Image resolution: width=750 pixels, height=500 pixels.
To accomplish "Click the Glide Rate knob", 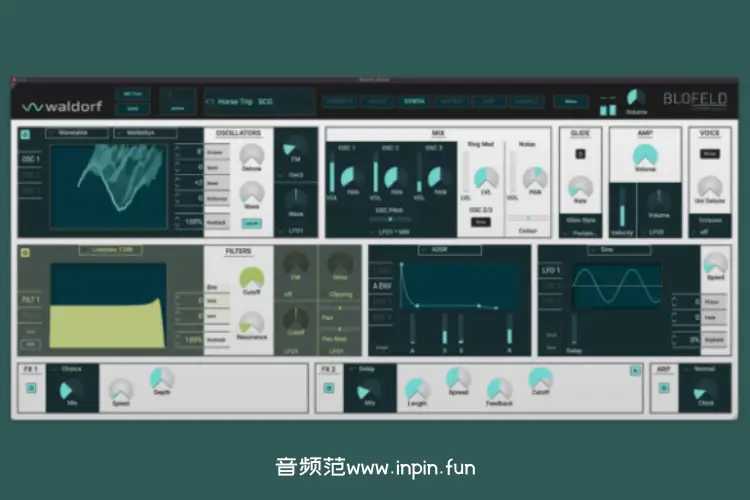I will (580, 187).
